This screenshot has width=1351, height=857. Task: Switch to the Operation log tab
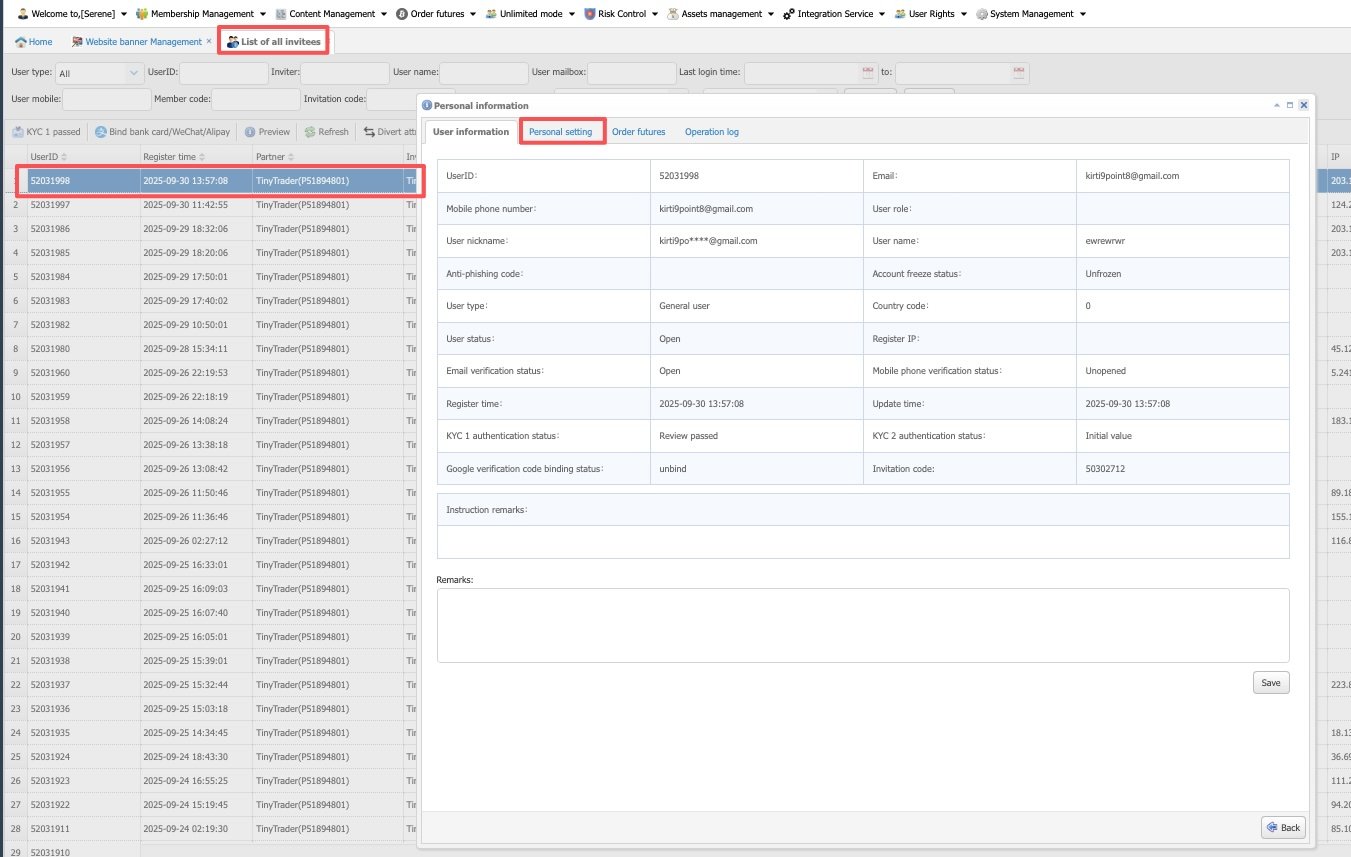click(x=711, y=132)
